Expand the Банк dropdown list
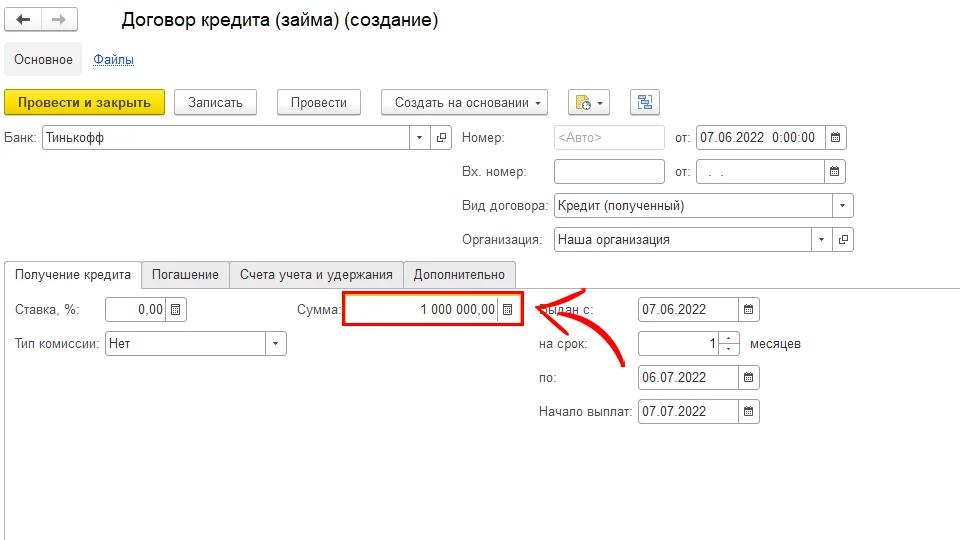Screen dimensions: 960x540 (x=420, y=138)
